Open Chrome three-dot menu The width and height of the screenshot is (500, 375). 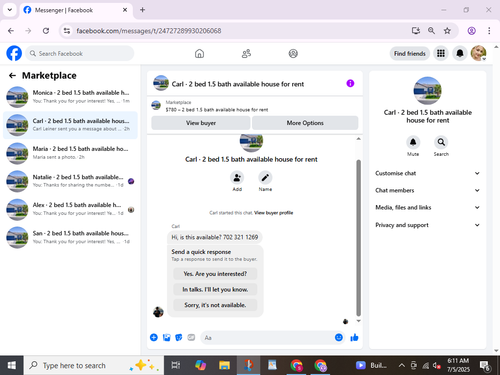[489, 31]
